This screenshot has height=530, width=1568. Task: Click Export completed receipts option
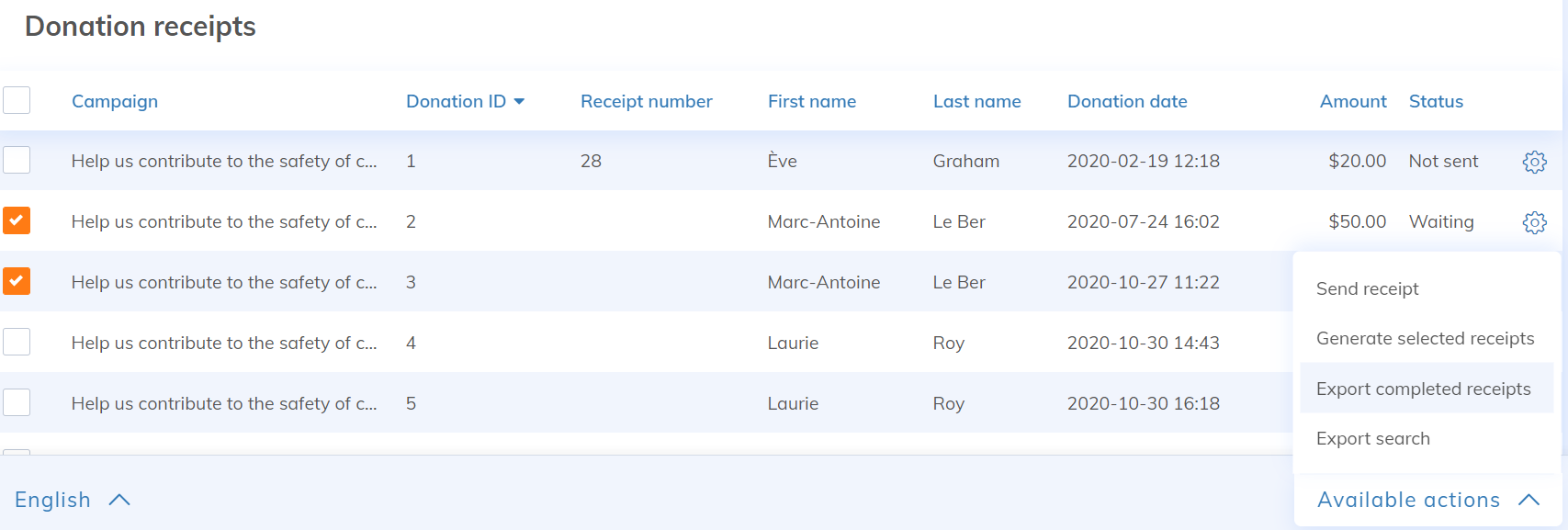[x=1423, y=389]
